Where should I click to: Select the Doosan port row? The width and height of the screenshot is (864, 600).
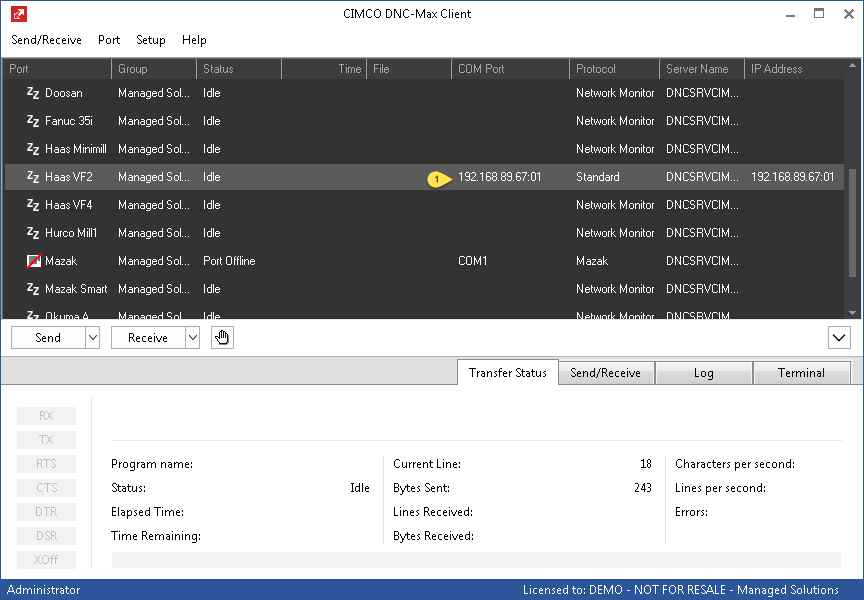tap(424, 93)
